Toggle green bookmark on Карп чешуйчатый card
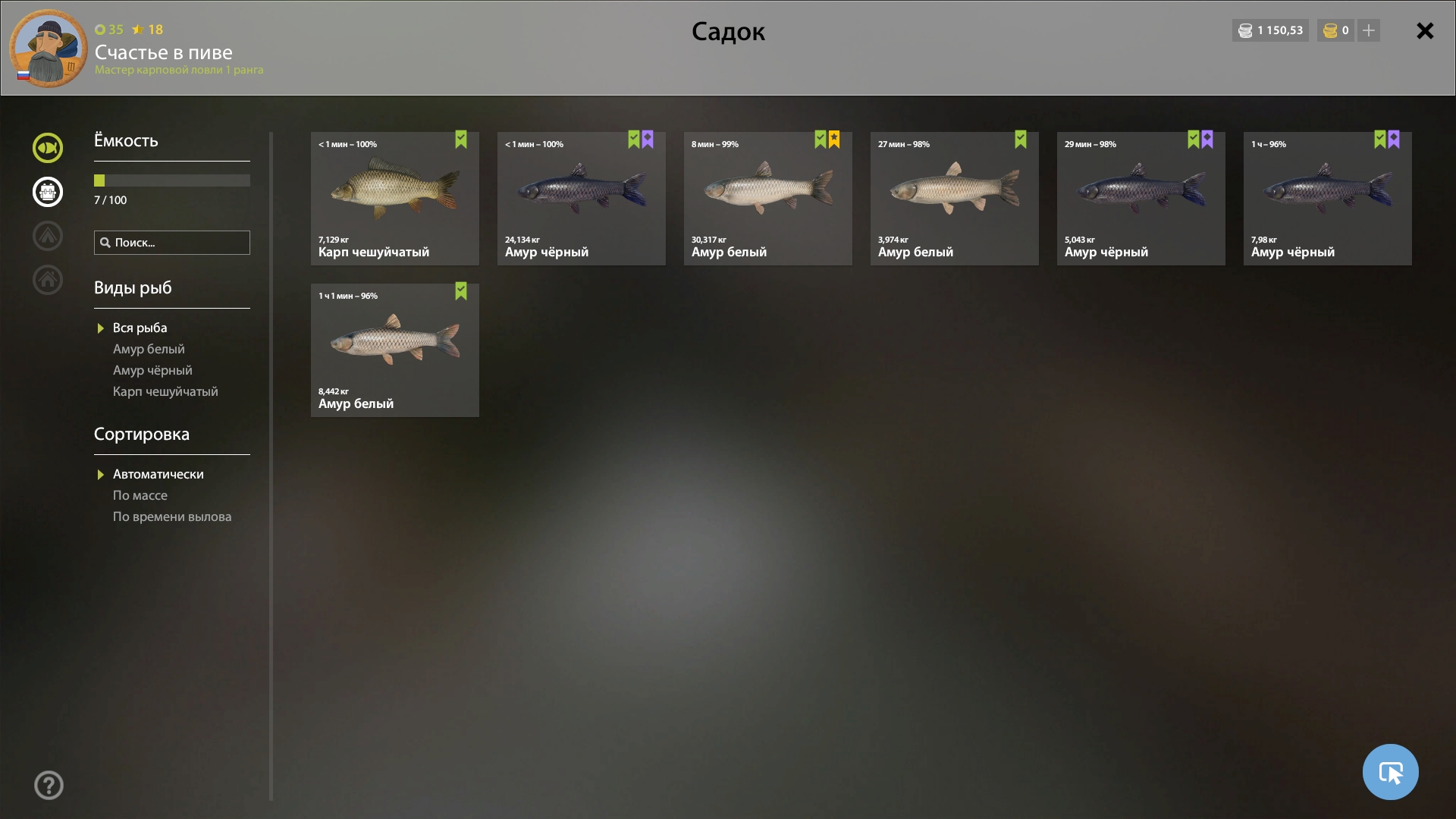Viewport: 1456px width, 819px height. pos(461,140)
